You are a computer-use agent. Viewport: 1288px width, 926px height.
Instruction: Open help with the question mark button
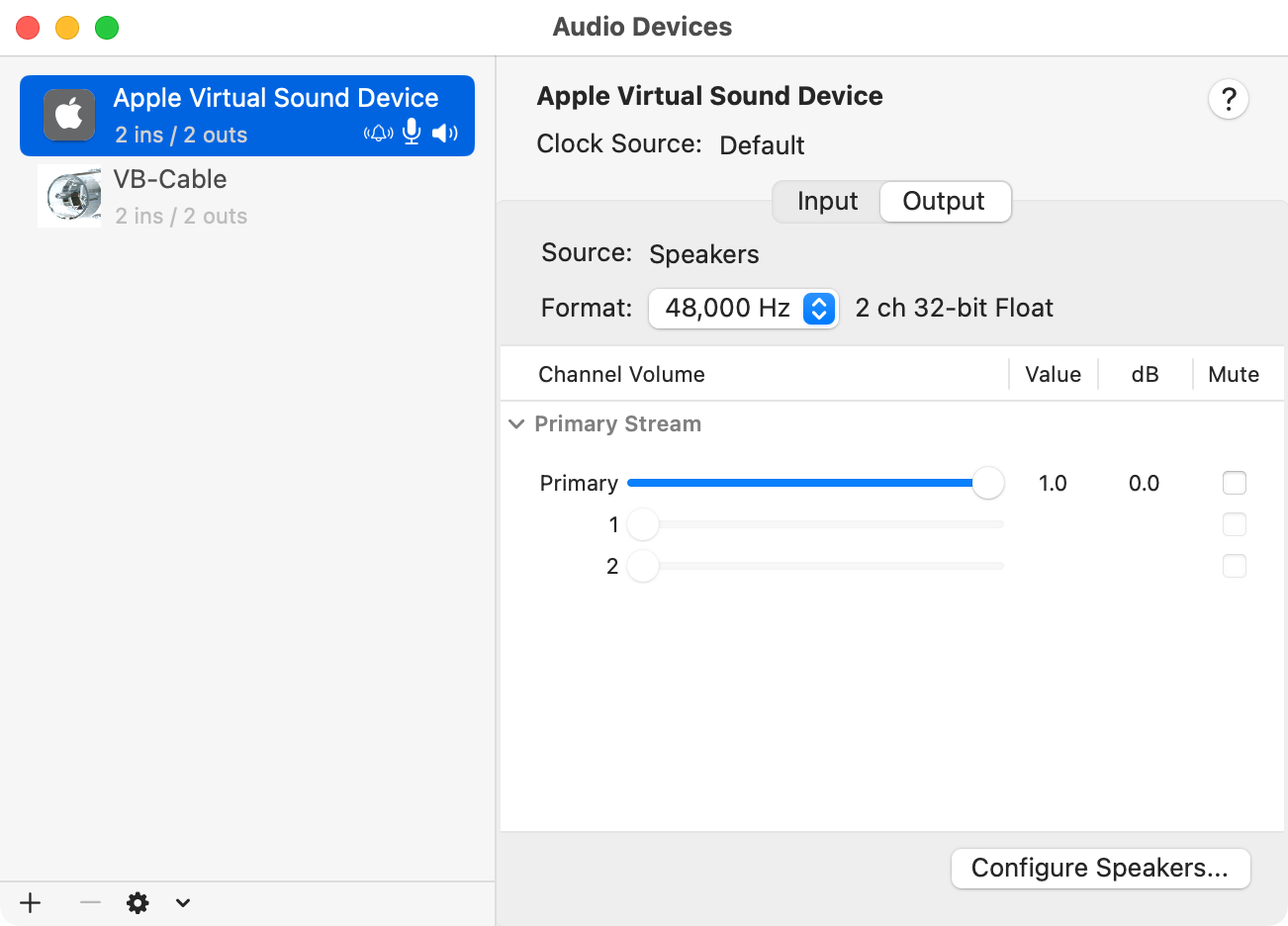[x=1229, y=99]
